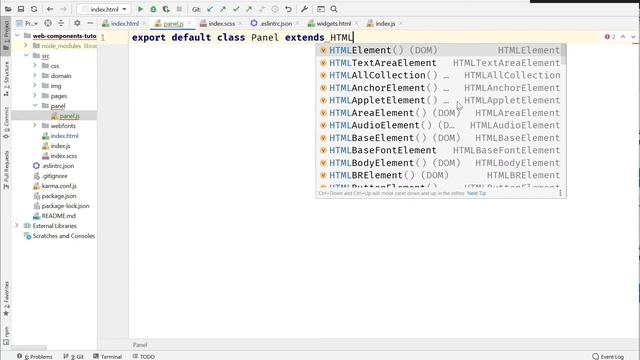Open Project panel gear options

click(x=77, y=24)
